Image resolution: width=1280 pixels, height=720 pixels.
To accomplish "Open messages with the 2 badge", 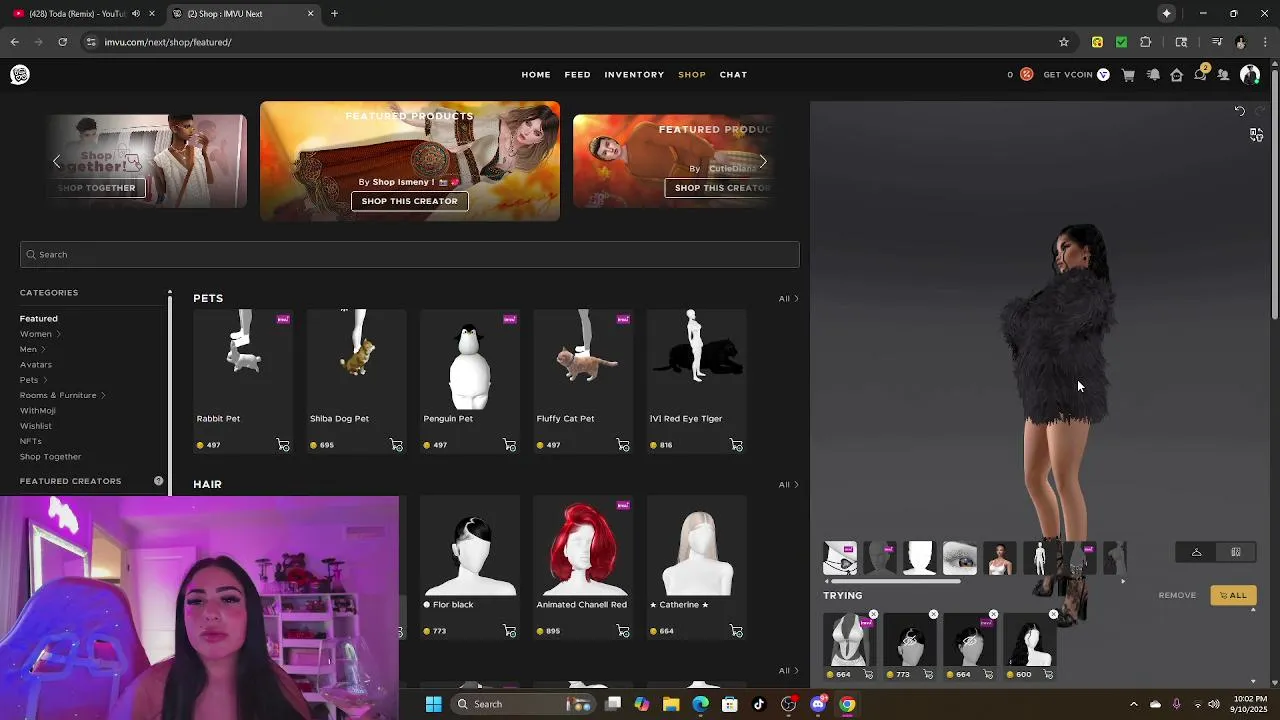I will pos(1201,74).
